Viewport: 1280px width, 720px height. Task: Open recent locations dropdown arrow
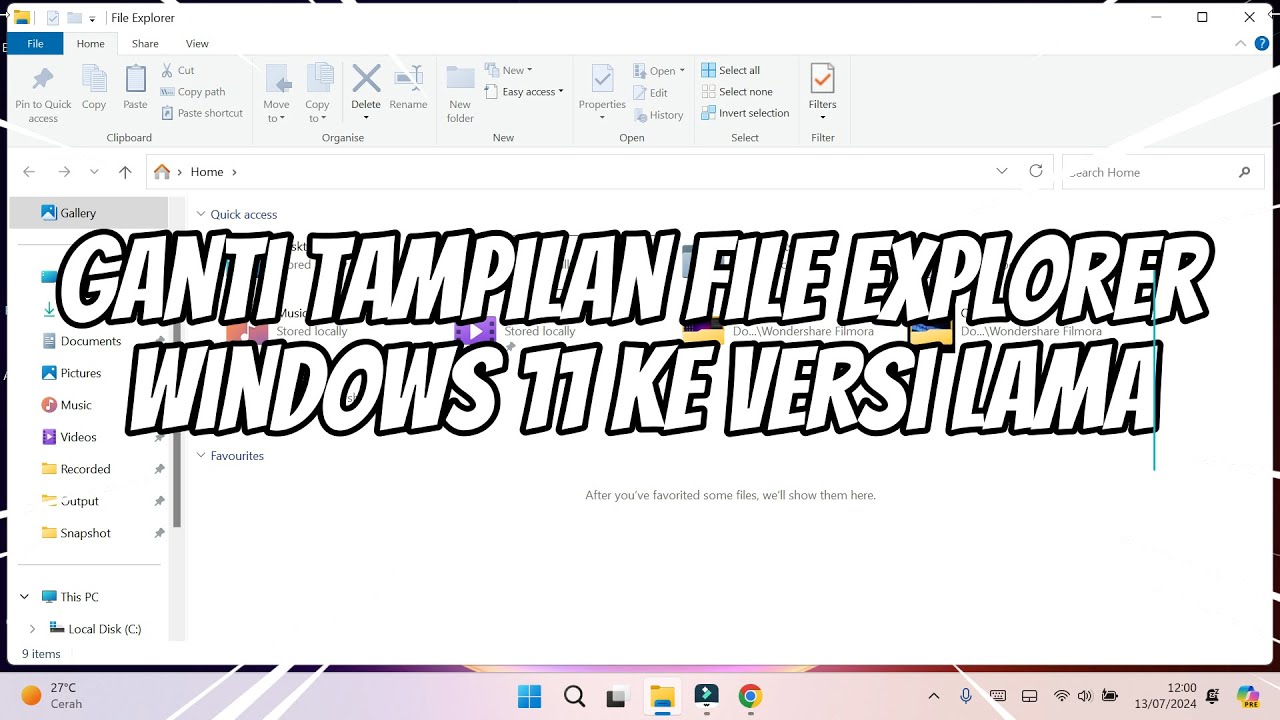click(x=94, y=172)
